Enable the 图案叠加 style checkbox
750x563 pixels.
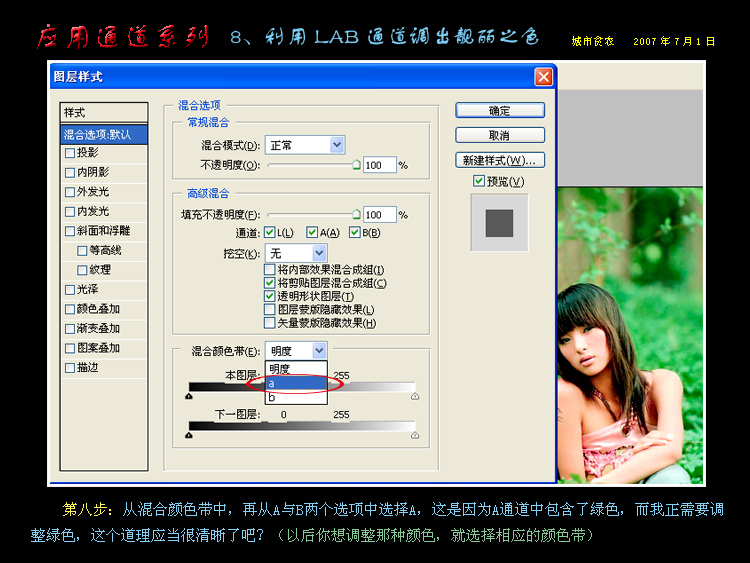(70, 348)
